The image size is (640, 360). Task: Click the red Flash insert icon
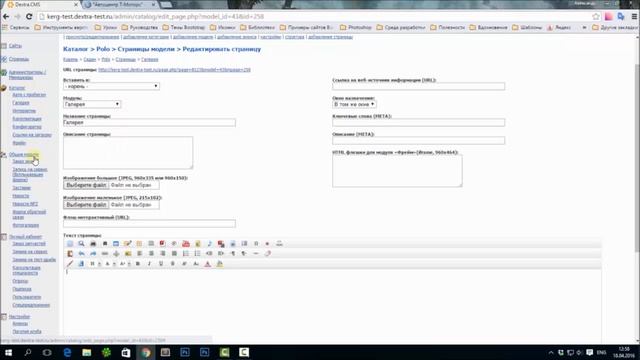[x=162, y=244]
